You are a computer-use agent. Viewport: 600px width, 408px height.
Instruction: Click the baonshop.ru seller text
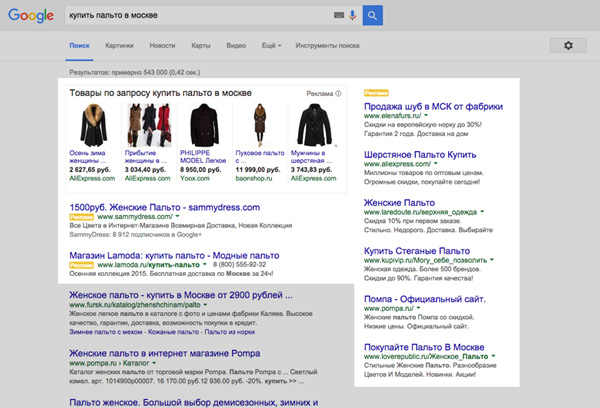coord(254,178)
